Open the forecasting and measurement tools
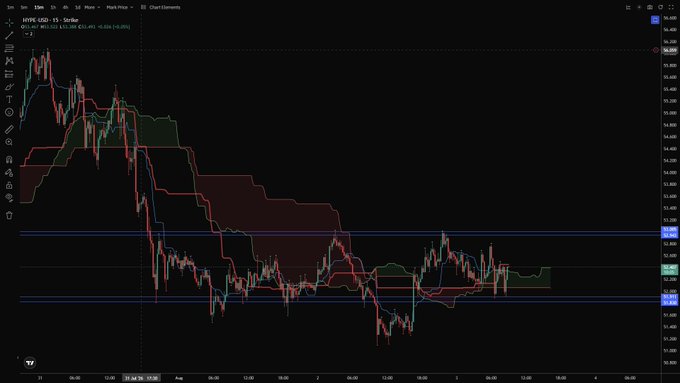The height and width of the screenshot is (383, 680). (x=9, y=74)
